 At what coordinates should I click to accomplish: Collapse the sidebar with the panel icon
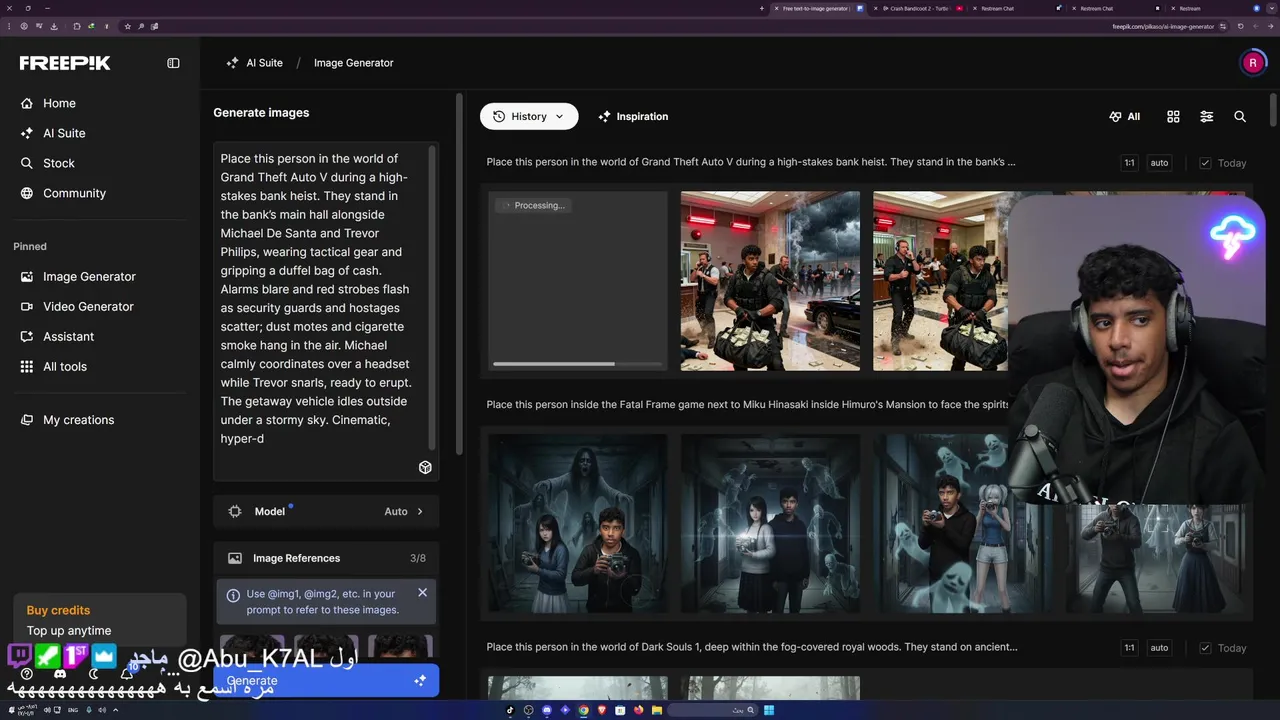tap(173, 63)
